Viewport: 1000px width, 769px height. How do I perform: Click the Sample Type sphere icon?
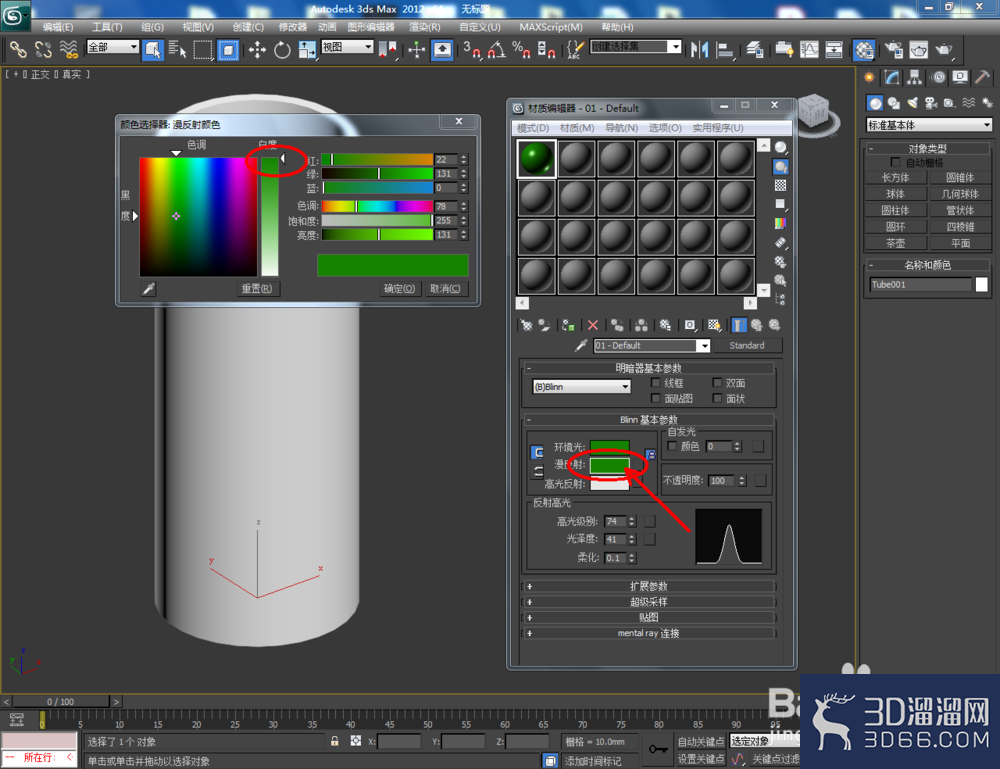(x=780, y=148)
